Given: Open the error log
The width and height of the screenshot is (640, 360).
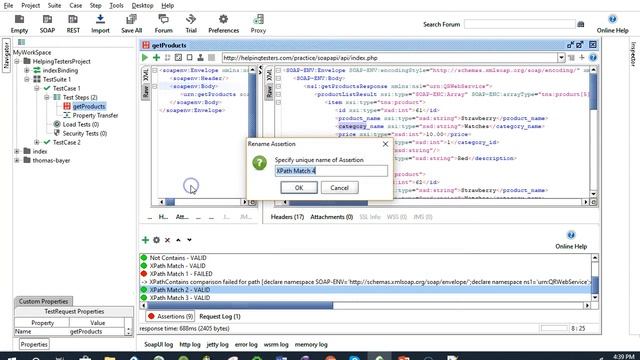Looking at the screenshot, I should click(246, 344).
